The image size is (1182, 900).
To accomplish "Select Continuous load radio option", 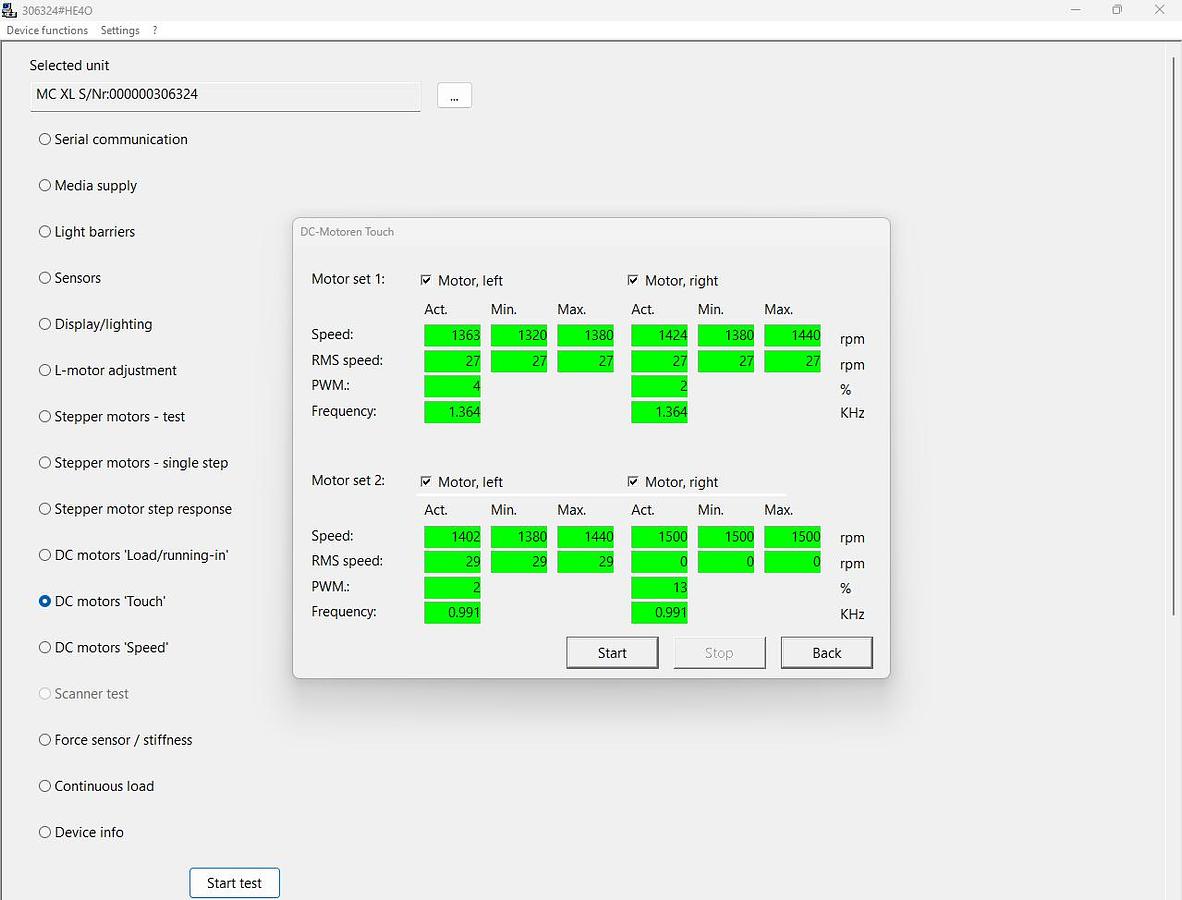I will pos(96,786).
